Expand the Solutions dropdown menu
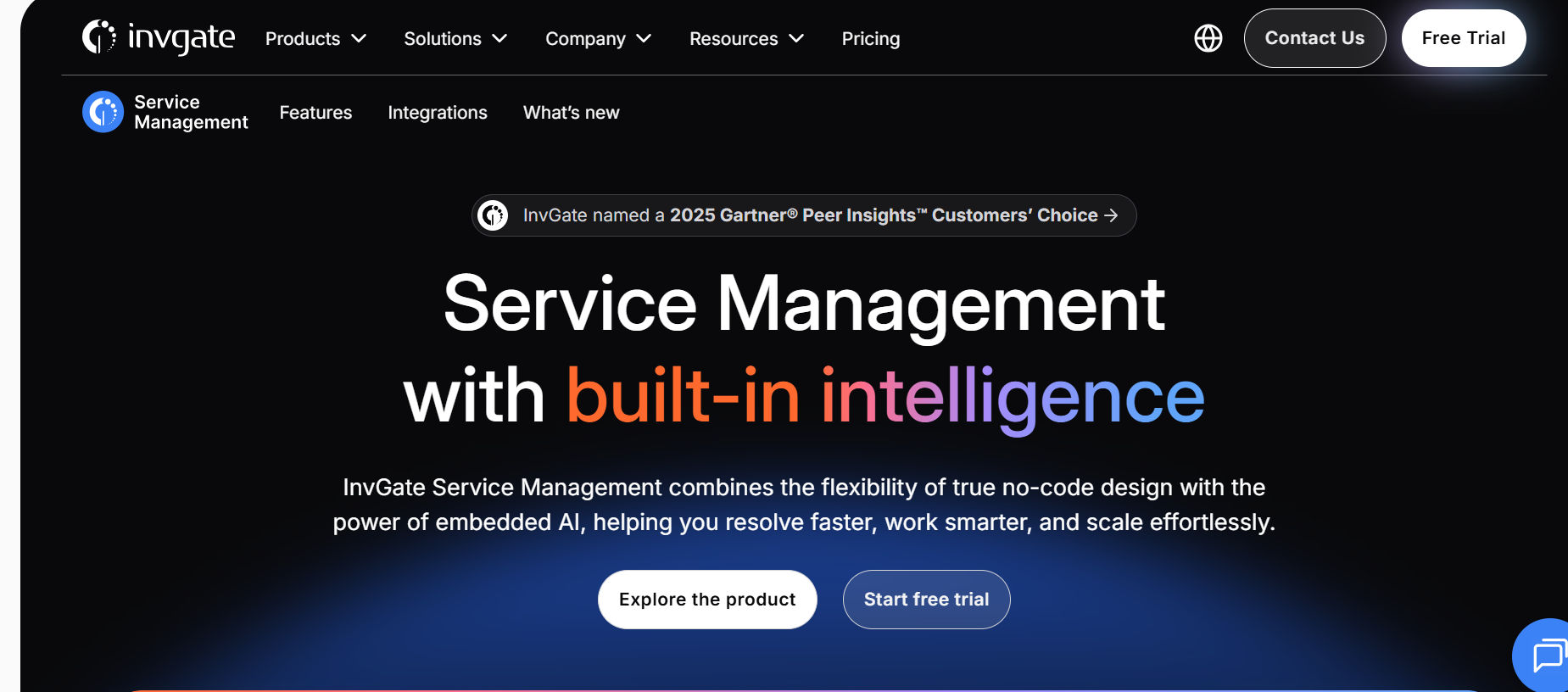Viewport: 1568px width, 692px height. 455,39
